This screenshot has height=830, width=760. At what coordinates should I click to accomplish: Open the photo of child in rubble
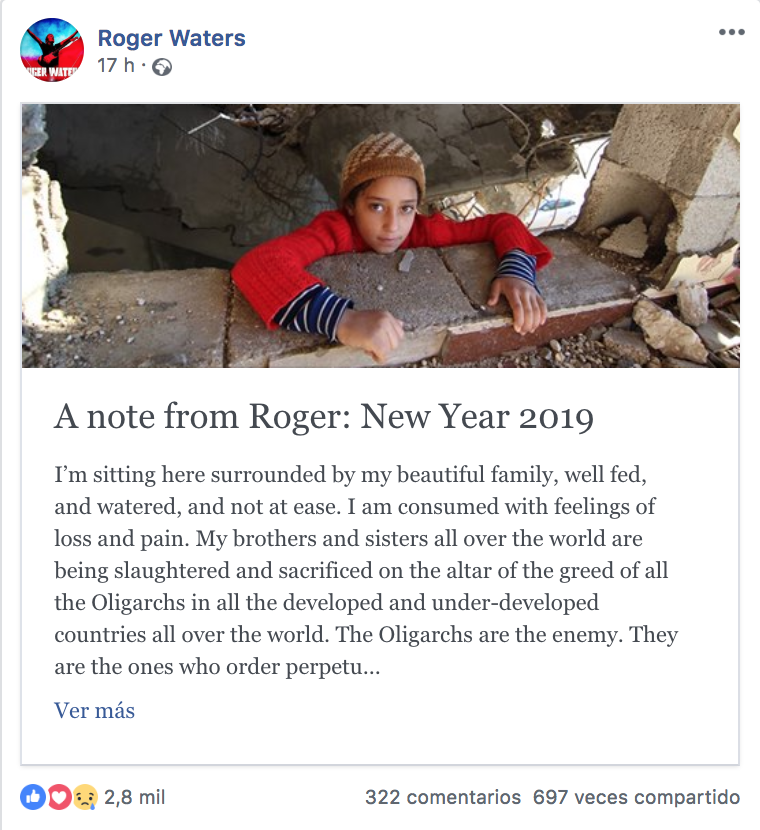(x=381, y=236)
